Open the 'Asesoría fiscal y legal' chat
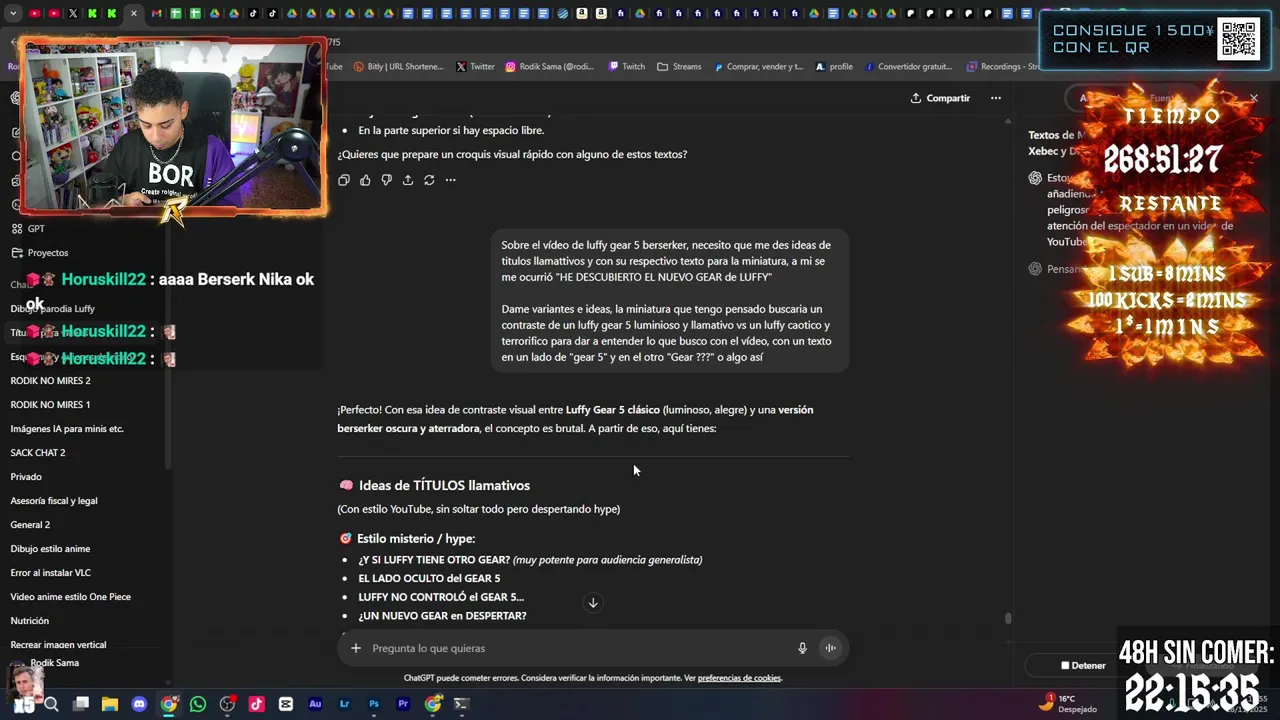The image size is (1280, 720). coord(54,501)
